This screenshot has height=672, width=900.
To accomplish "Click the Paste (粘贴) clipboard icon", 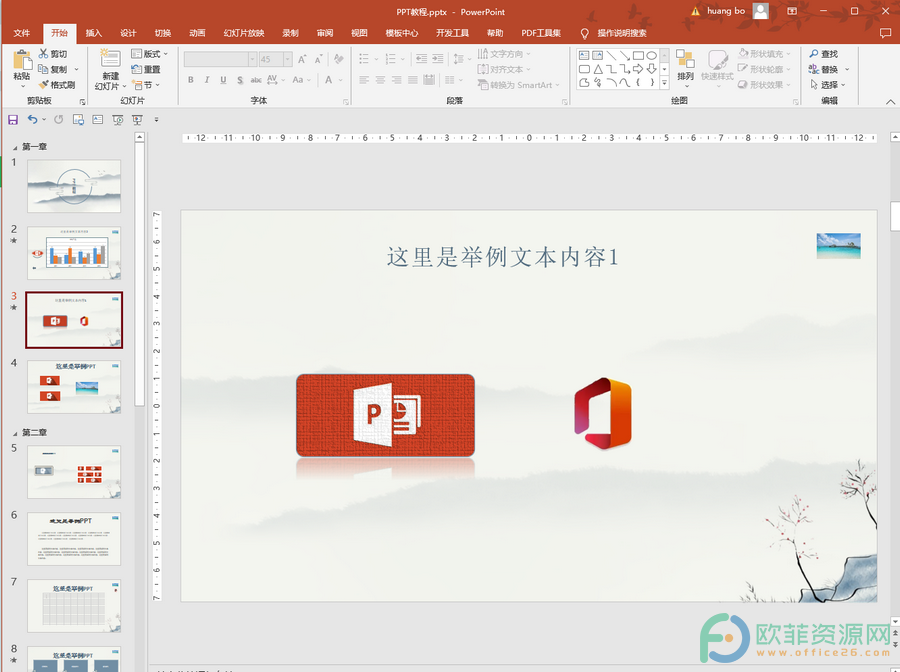I will (22, 60).
